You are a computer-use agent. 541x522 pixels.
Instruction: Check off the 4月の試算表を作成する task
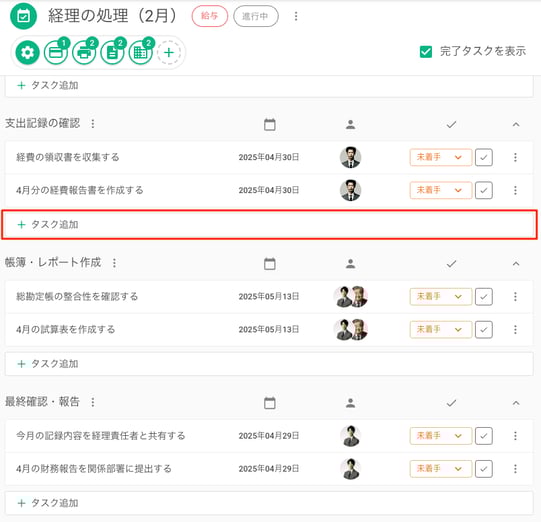pyautogui.click(x=483, y=329)
